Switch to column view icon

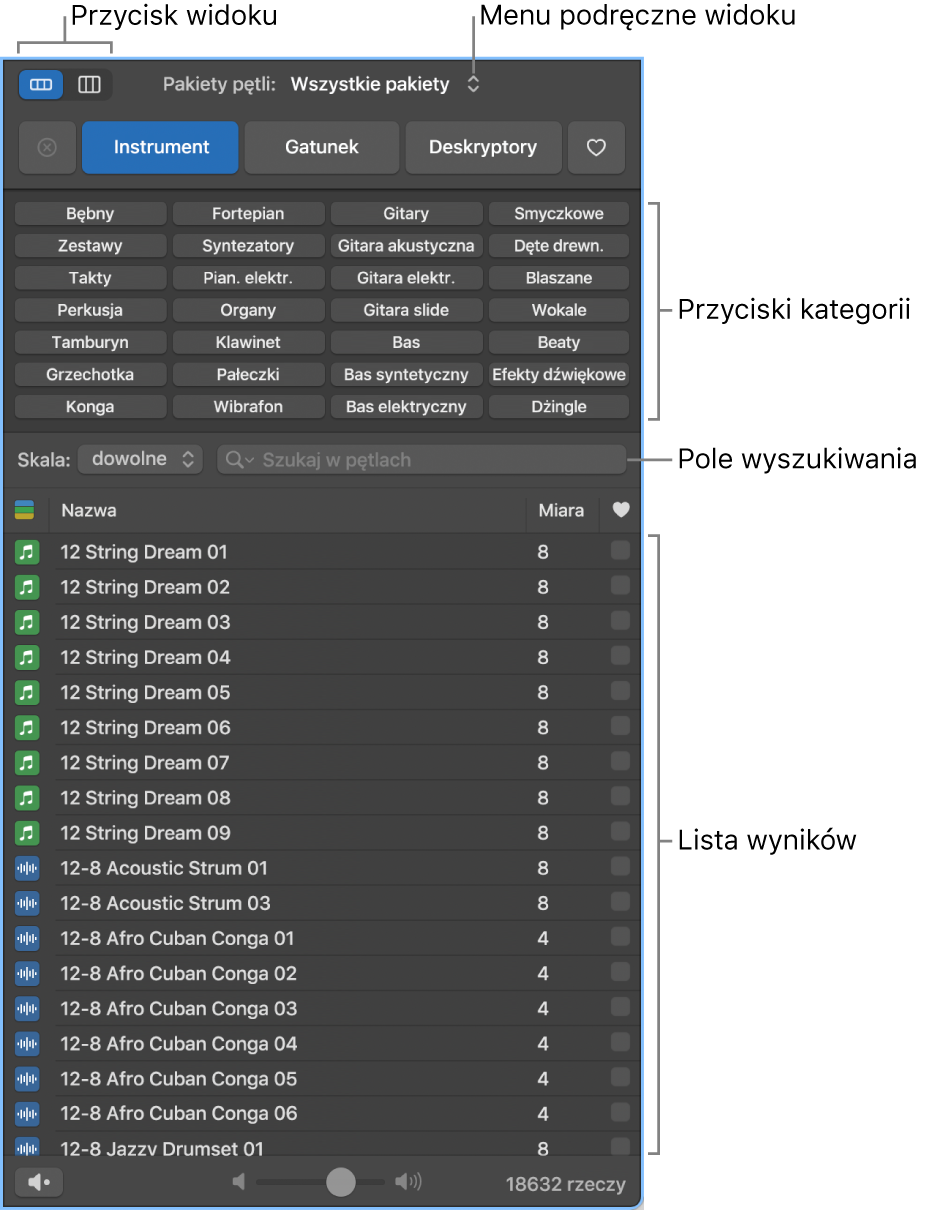point(89,85)
